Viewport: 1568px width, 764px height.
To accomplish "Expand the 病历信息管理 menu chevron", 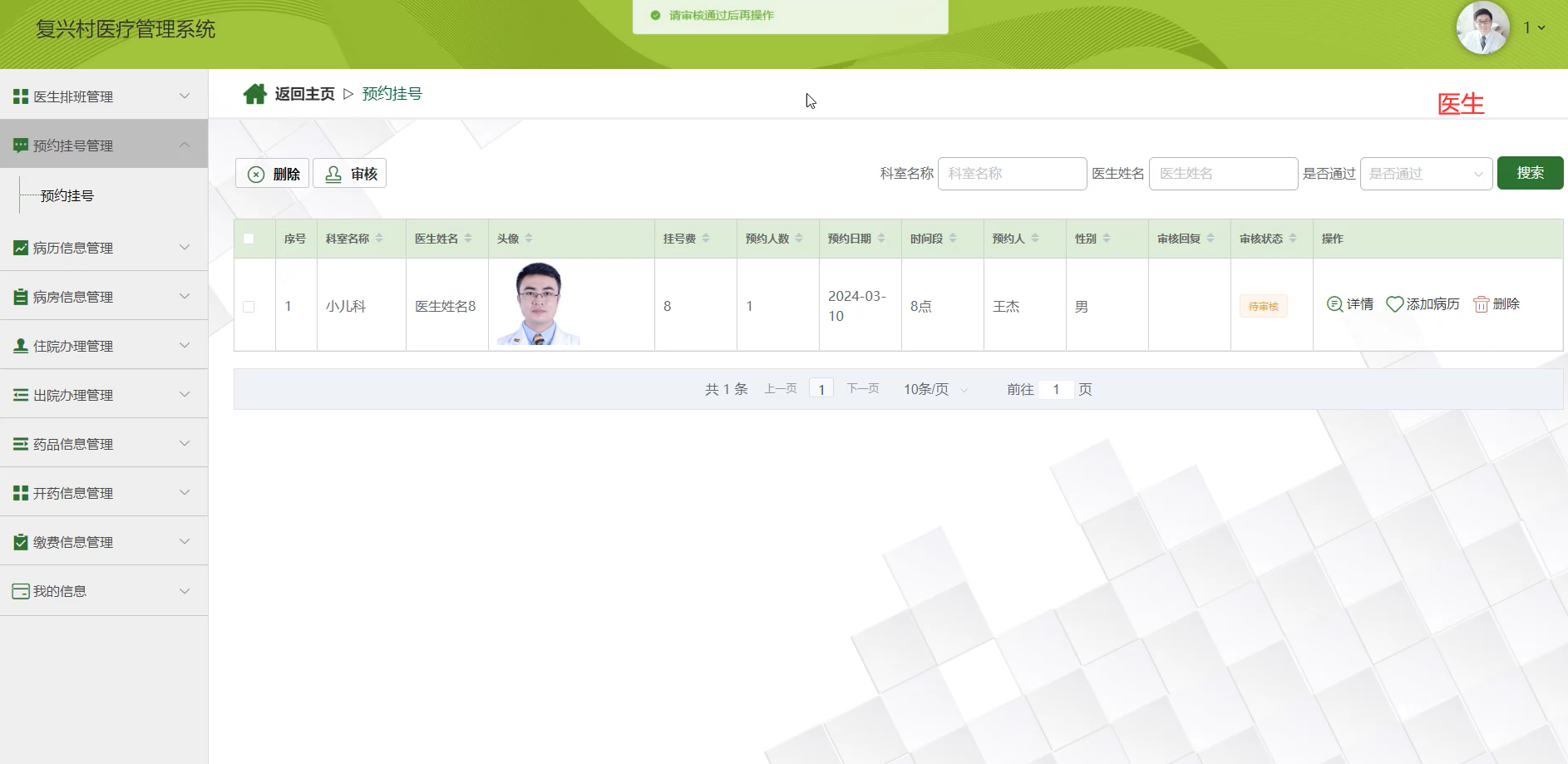I will pos(185,247).
